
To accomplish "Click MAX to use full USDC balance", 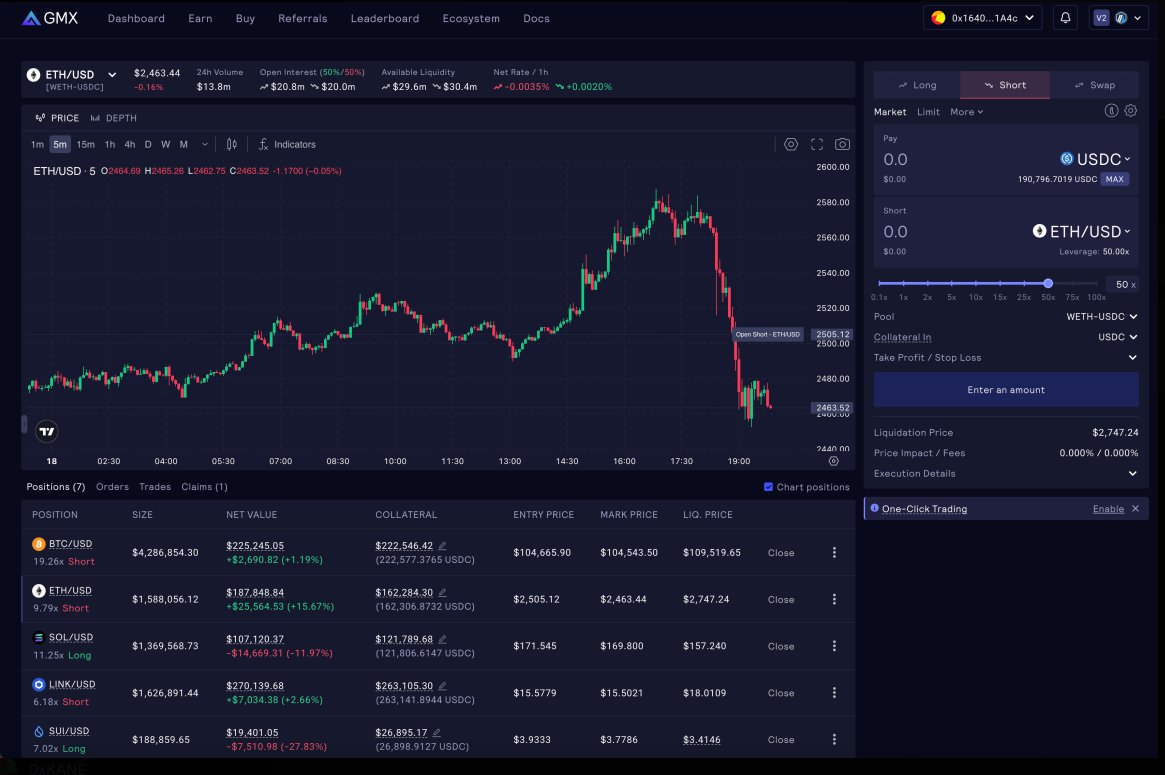I will (1114, 180).
